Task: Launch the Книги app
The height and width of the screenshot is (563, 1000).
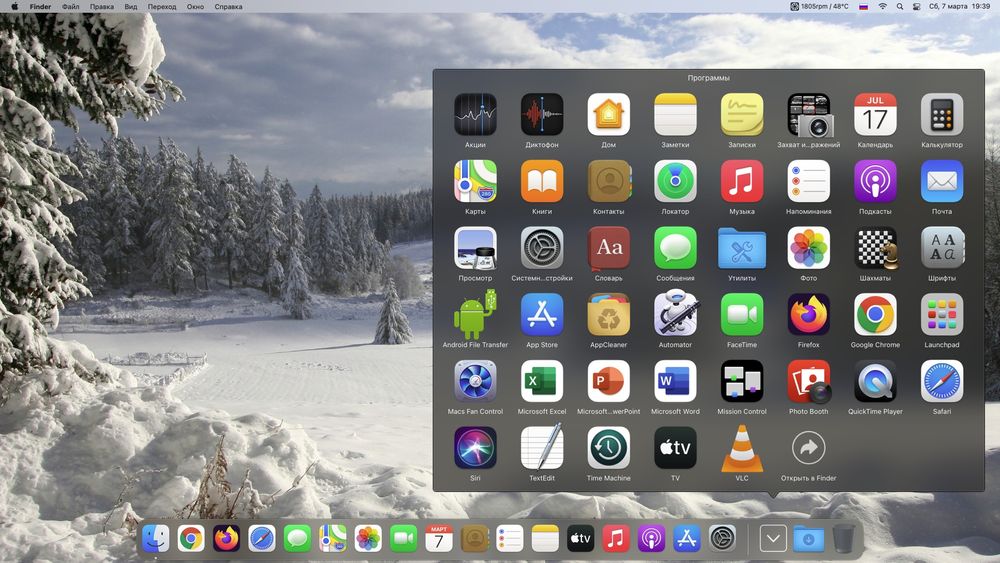Action: coord(541,181)
